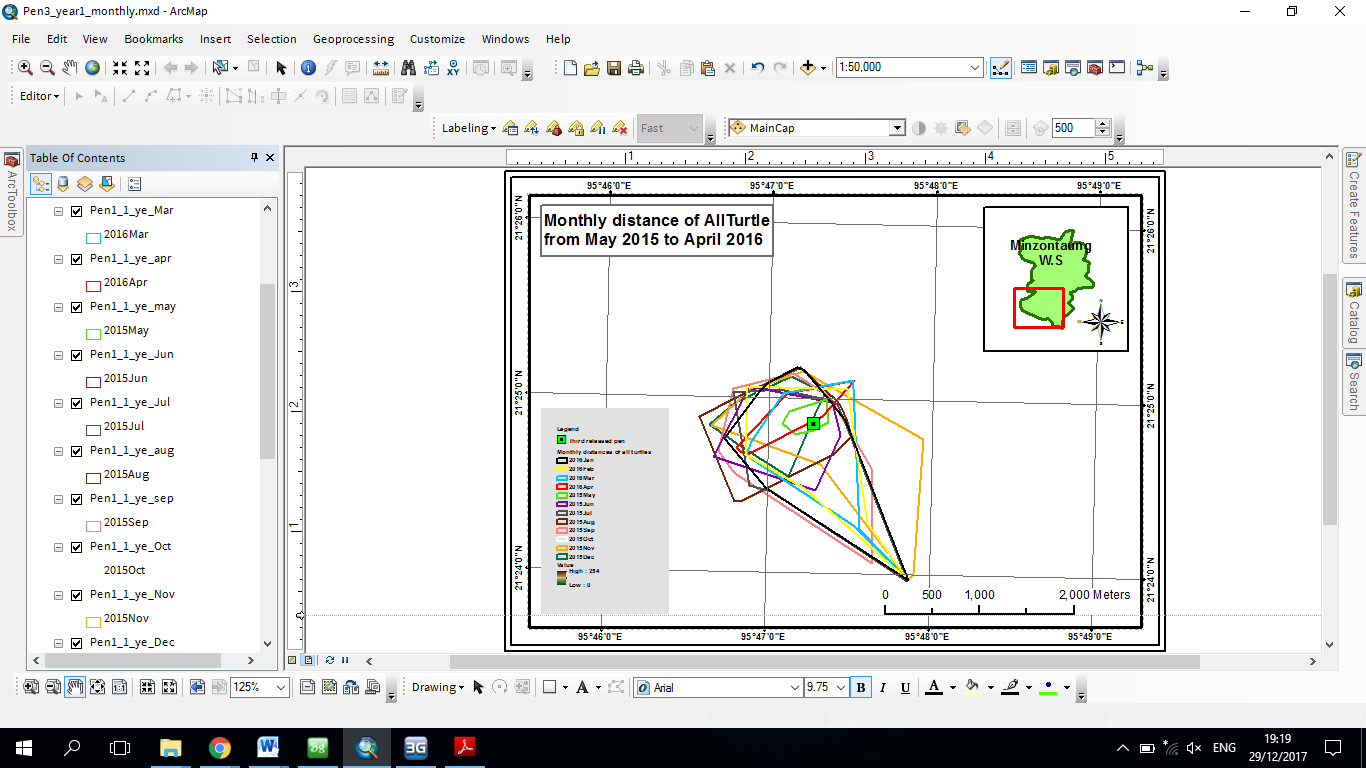Open the Windows menu
1366x768 pixels.
click(x=505, y=39)
